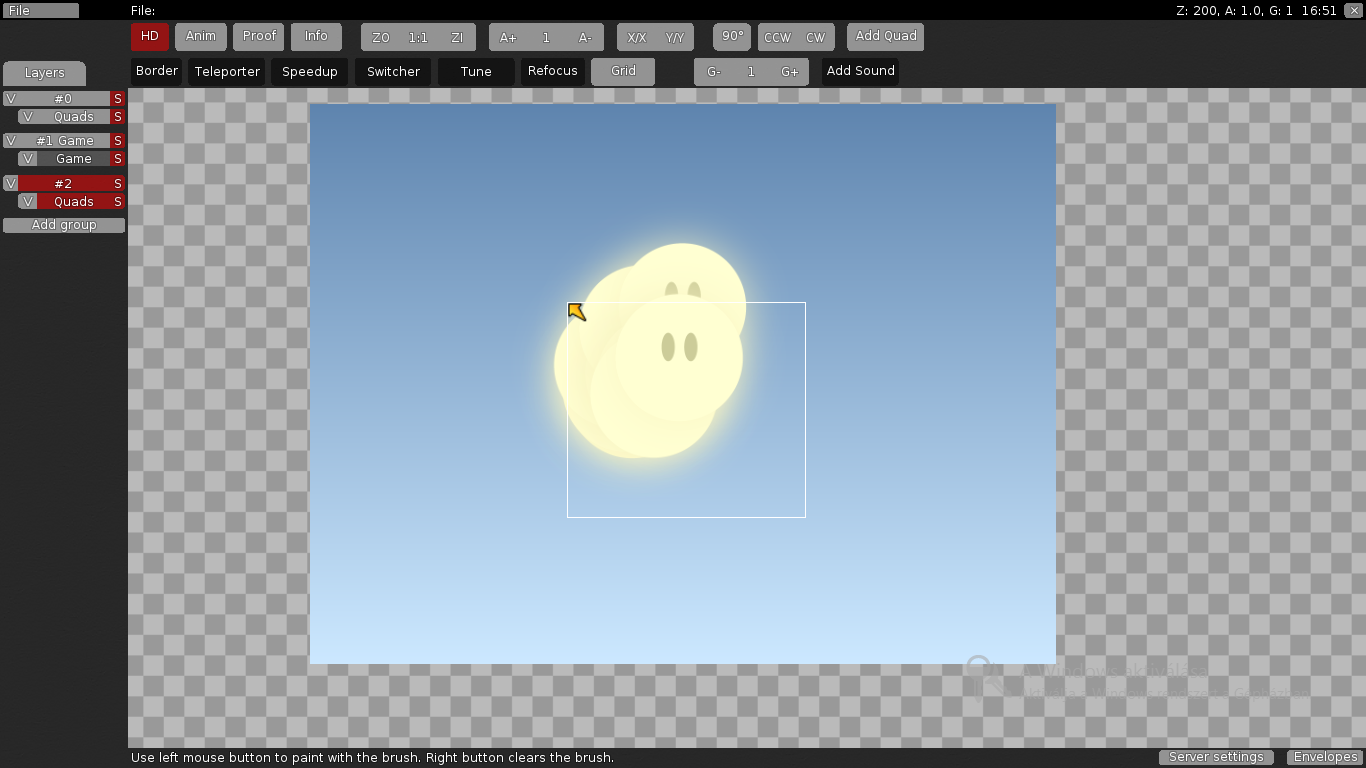Hide group #1 Game using its V toggle
Screen dimensions: 1366x768
tap(11, 141)
